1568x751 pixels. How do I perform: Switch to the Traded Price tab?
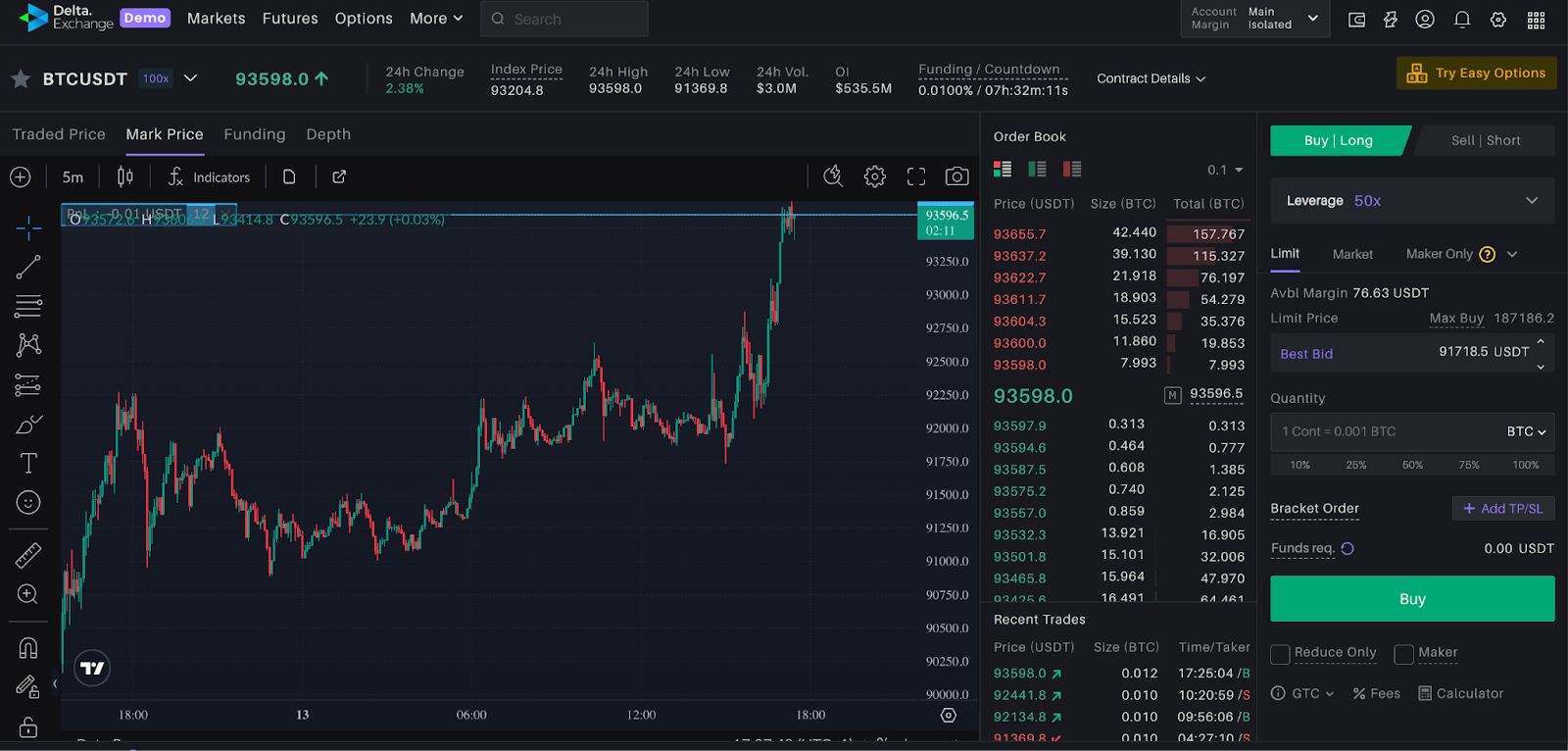pyautogui.click(x=59, y=134)
